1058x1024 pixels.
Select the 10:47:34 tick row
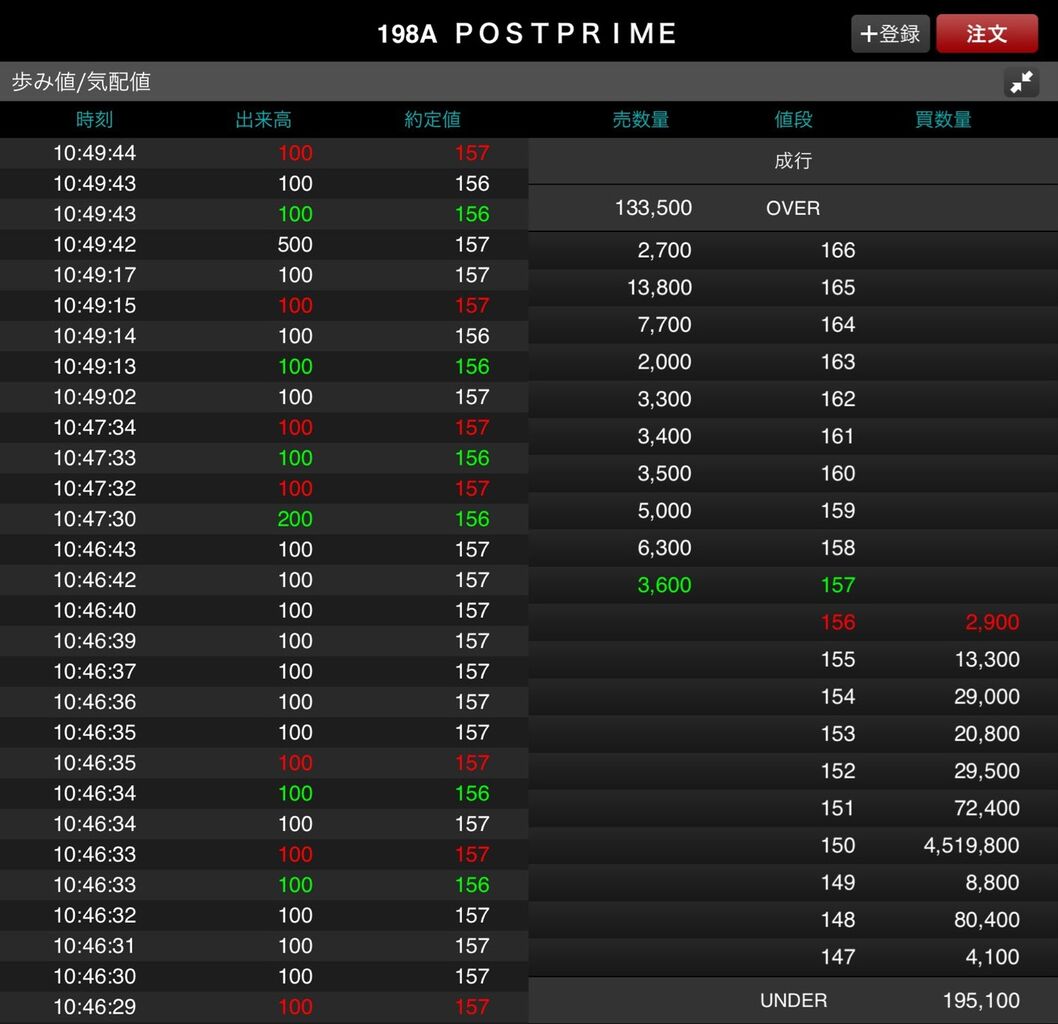pyautogui.click(x=264, y=427)
